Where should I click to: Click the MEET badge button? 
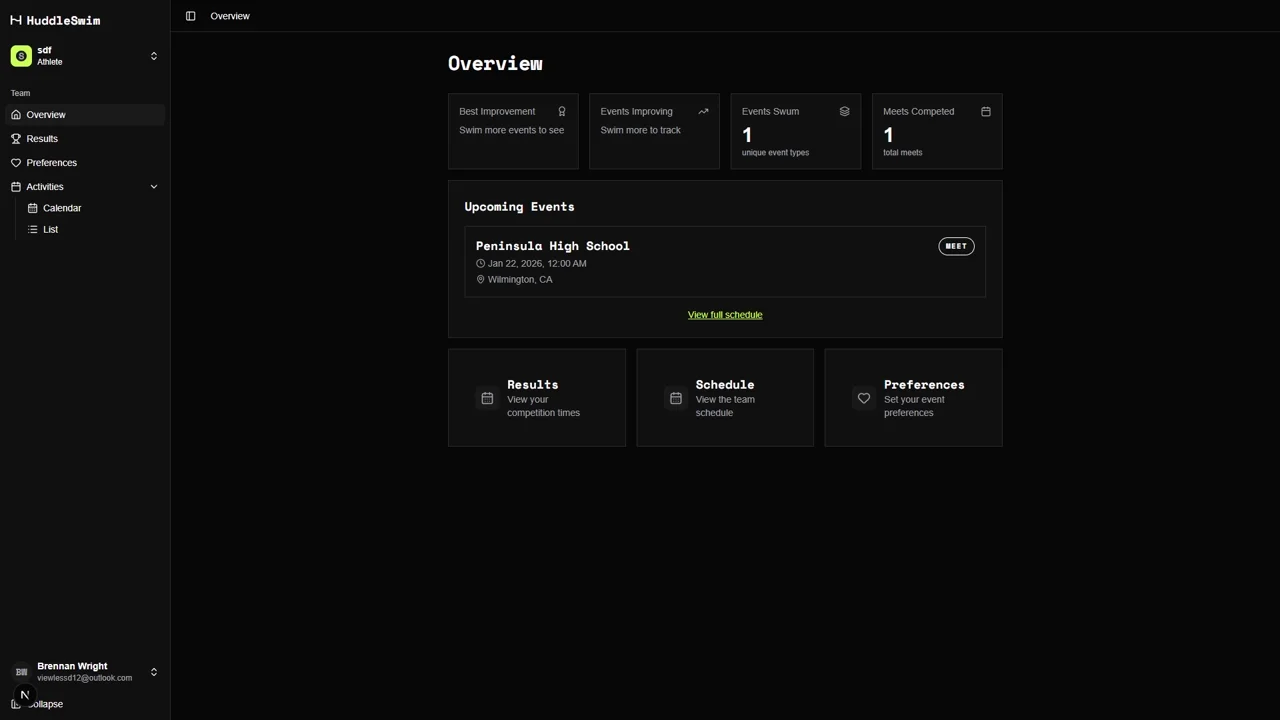955,246
